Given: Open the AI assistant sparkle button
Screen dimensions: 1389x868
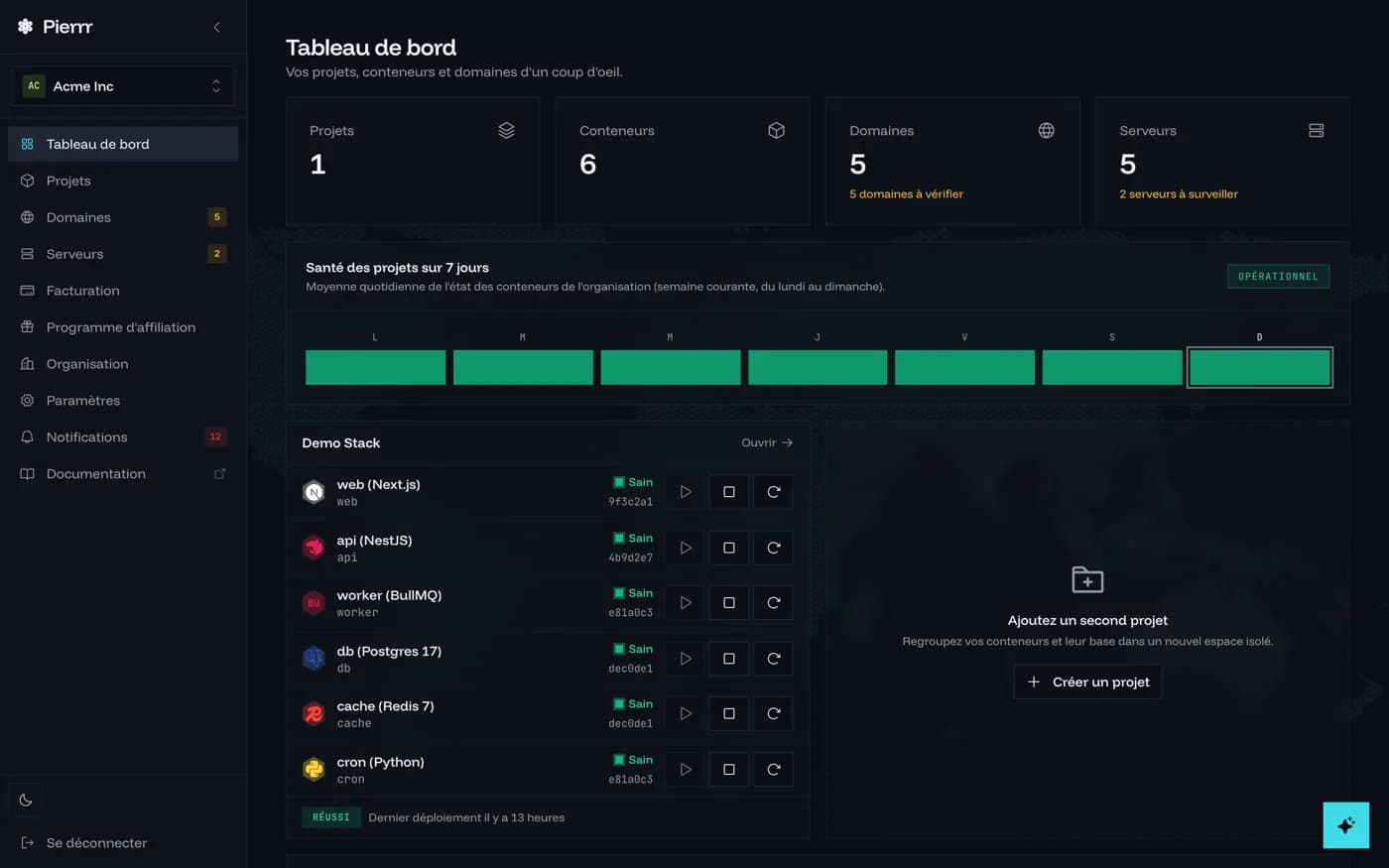Looking at the screenshot, I should pyautogui.click(x=1346, y=825).
